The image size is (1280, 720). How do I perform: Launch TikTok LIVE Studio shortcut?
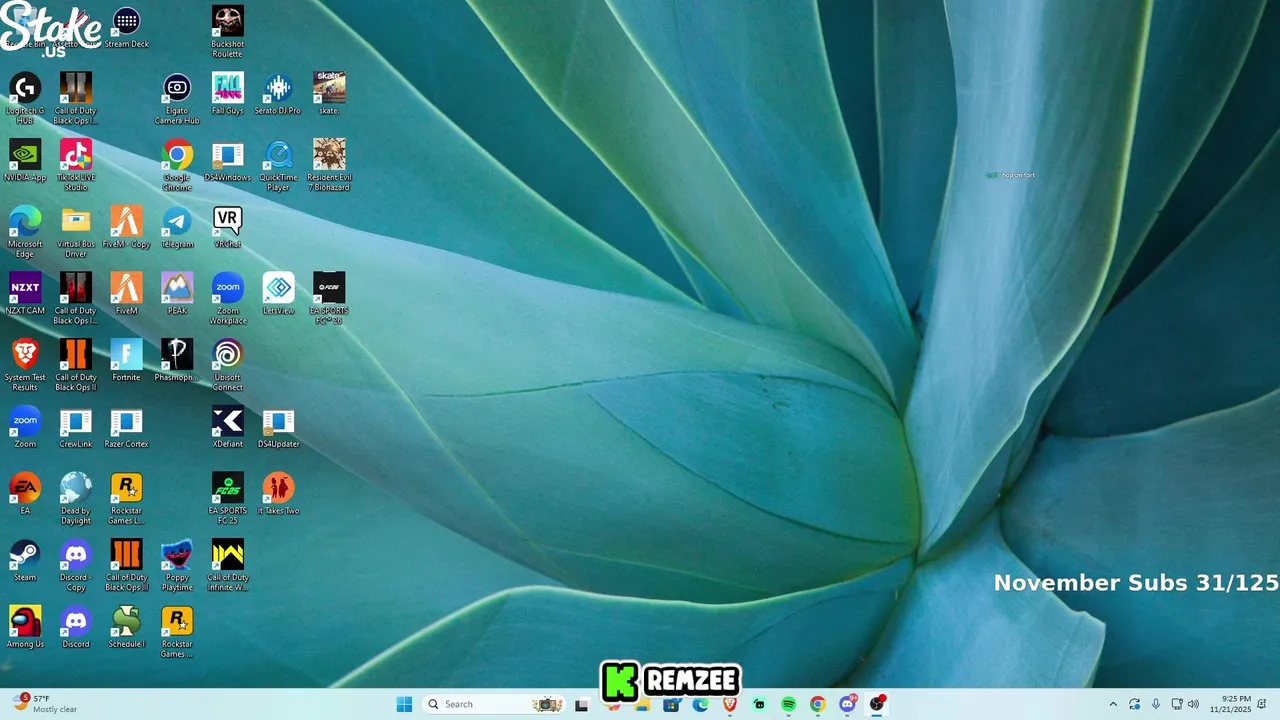tap(76, 165)
